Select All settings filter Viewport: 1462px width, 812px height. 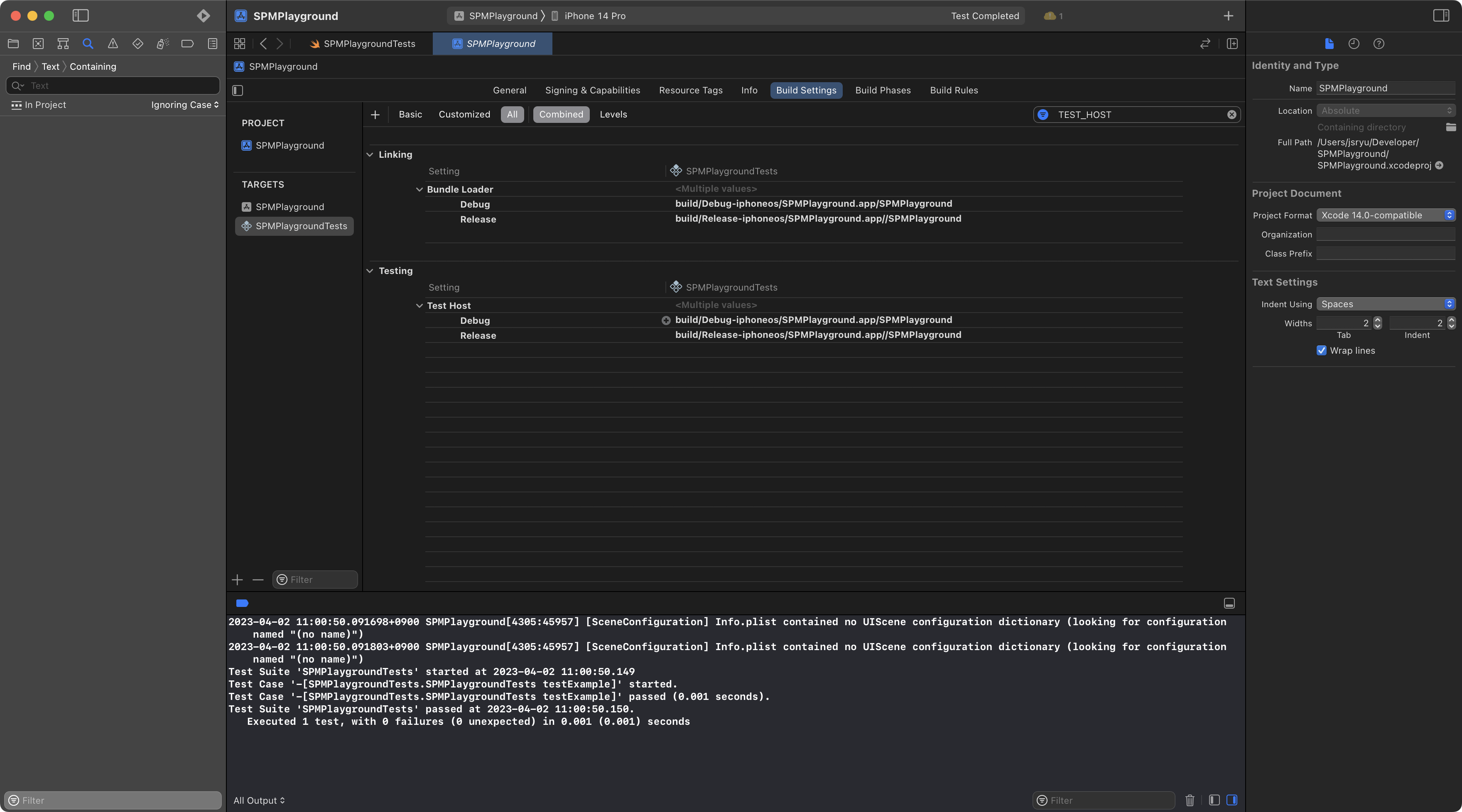click(512, 115)
